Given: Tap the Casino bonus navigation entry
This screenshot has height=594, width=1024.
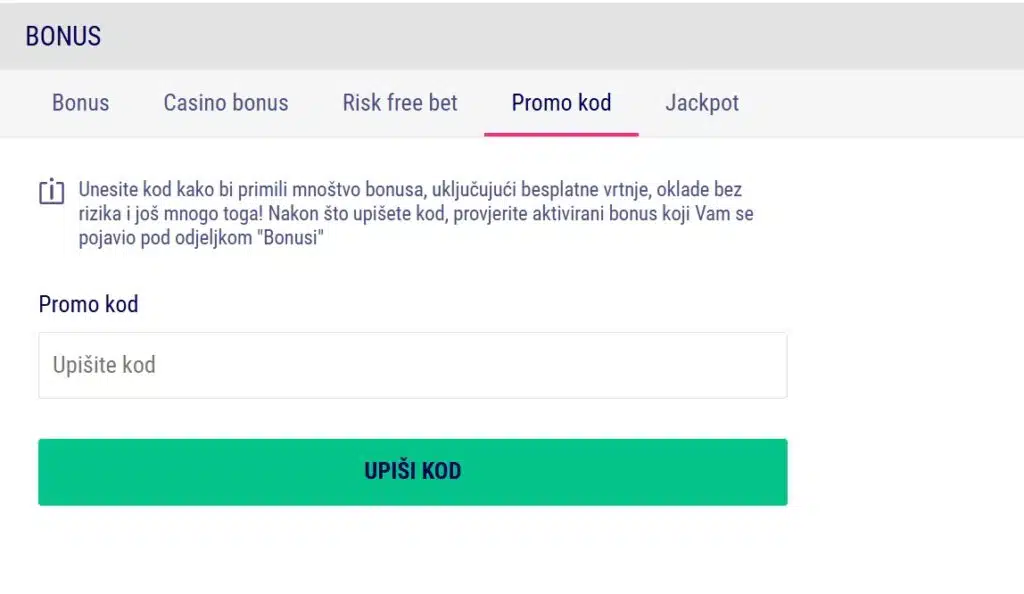Looking at the screenshot, I should click(226, 103).
